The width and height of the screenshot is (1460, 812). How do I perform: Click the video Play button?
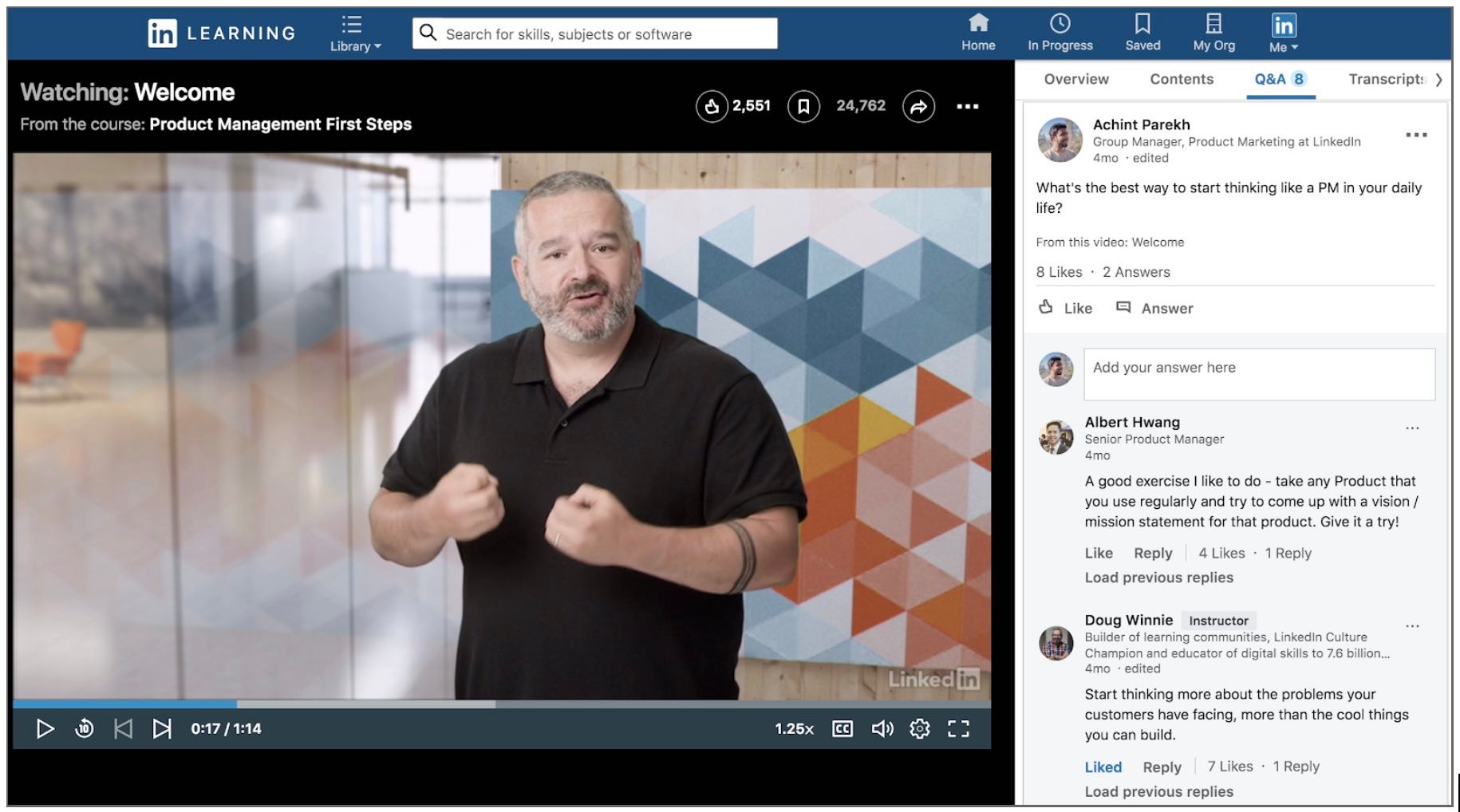click(x=45, y=728)
